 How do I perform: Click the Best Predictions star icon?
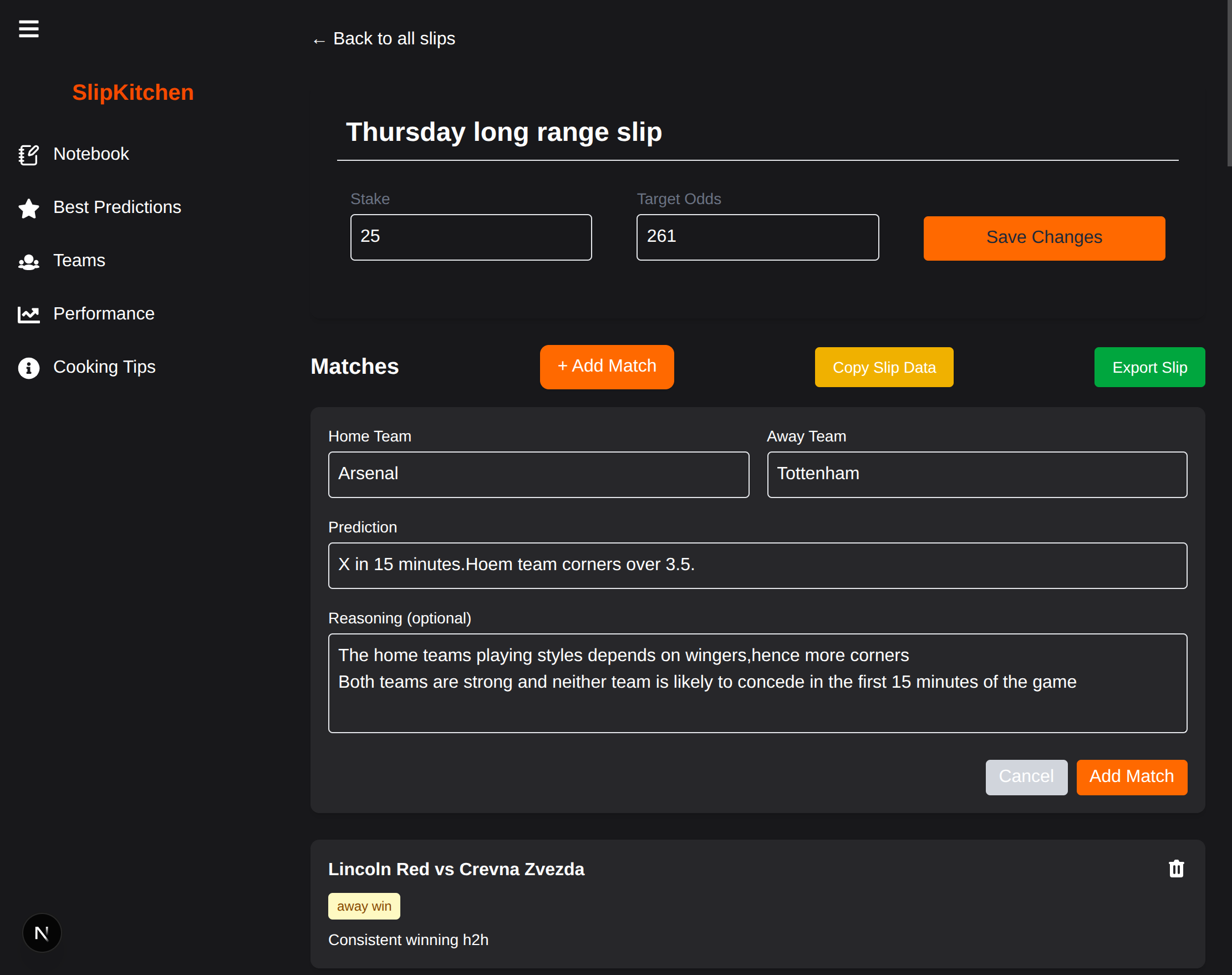[x=28, y=208]
